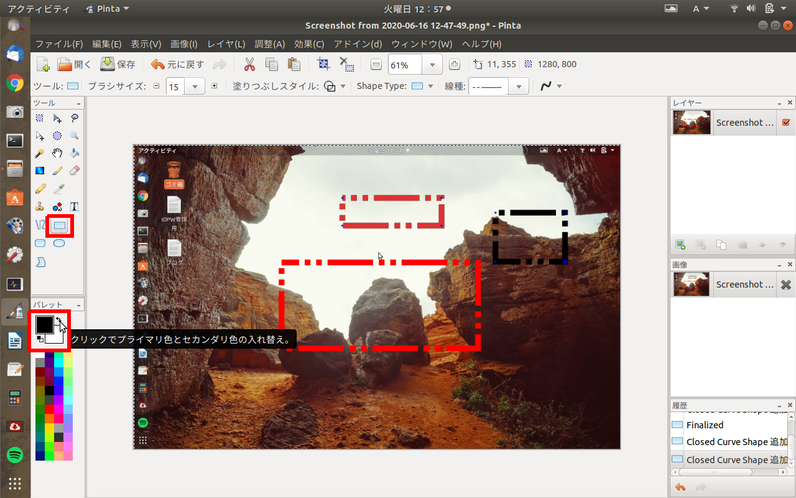The image size is (796, 498).
Task: Click the 保存 save button
Action: [118, 64]
